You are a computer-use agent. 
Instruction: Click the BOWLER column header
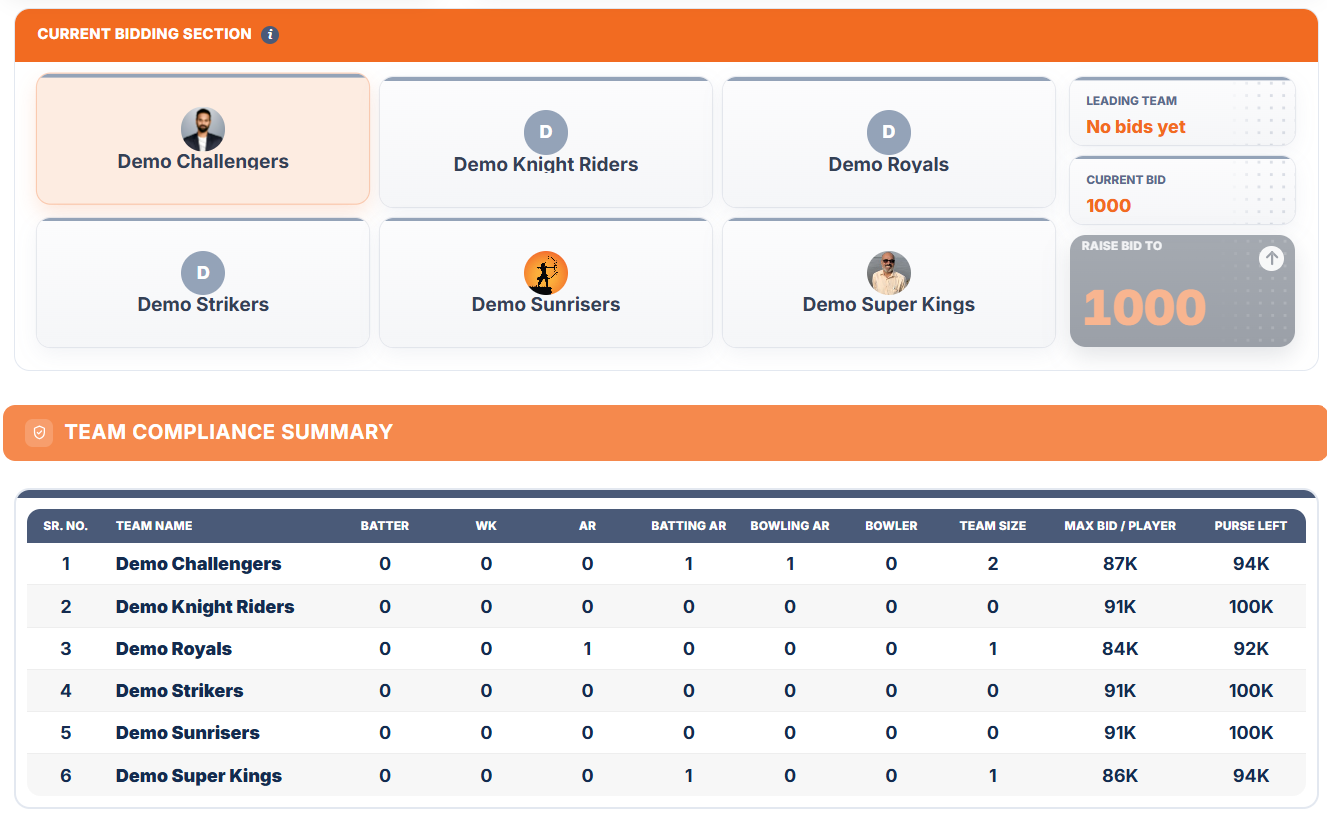point(891,526)
